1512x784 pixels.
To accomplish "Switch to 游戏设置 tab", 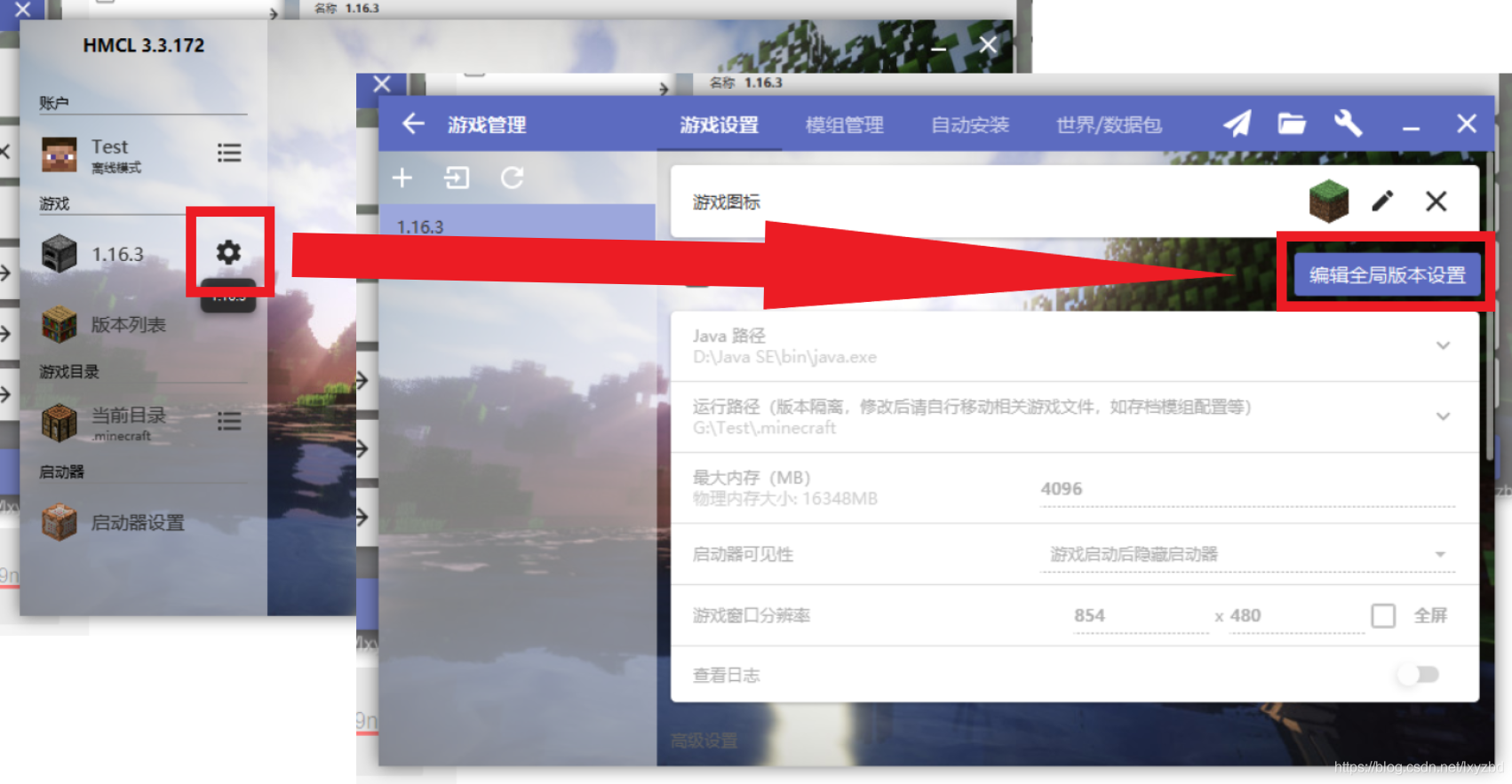I will 720,125.
